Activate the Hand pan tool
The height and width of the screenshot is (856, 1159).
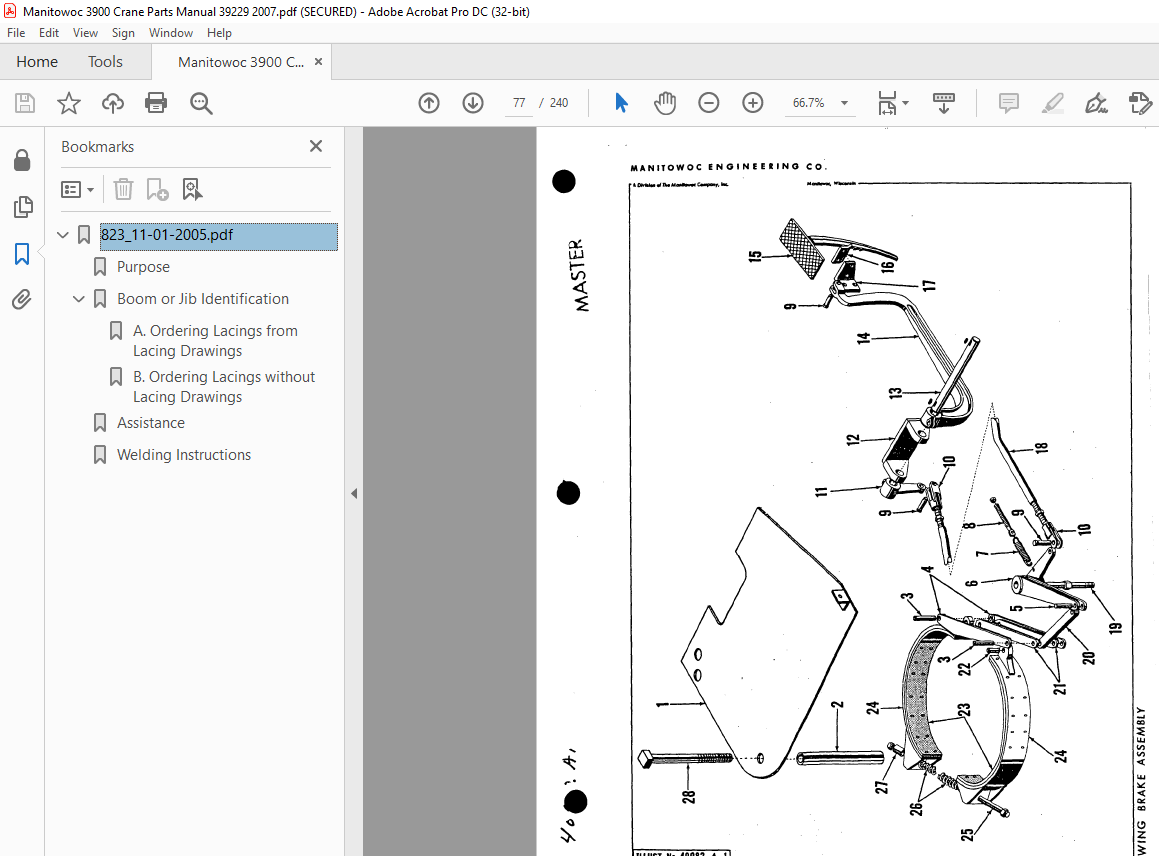click(x=665, y=103)
